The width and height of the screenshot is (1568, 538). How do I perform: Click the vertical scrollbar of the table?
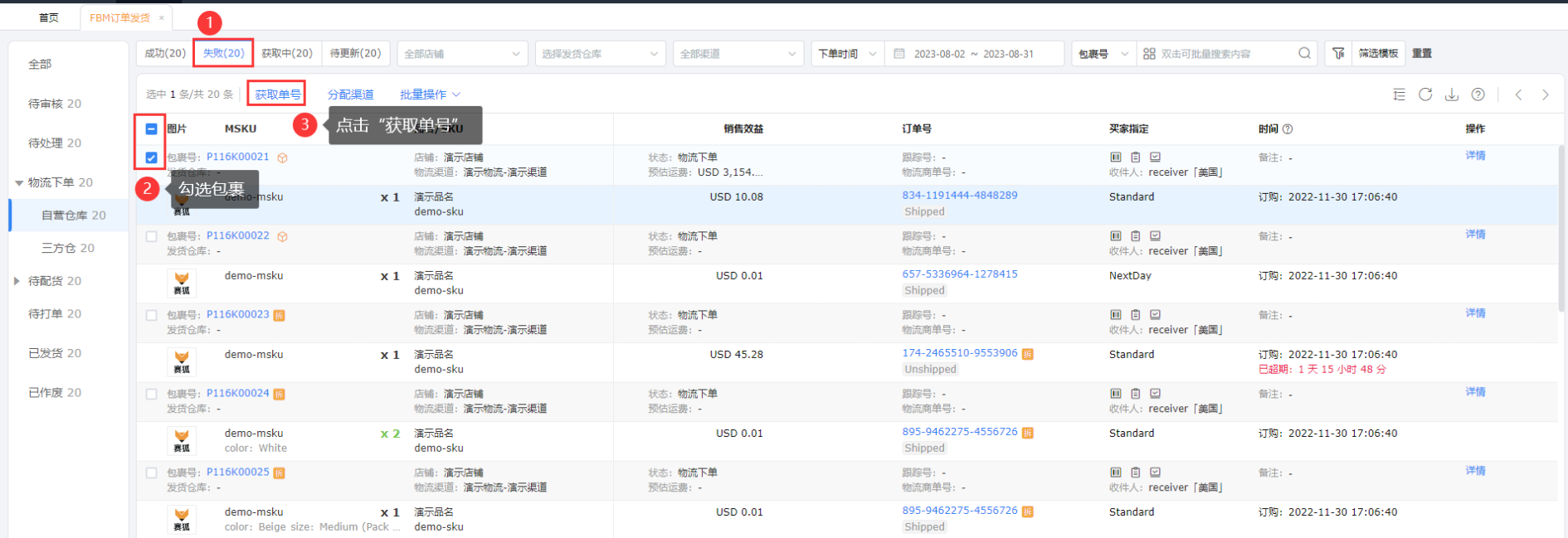click(1561, 228)
